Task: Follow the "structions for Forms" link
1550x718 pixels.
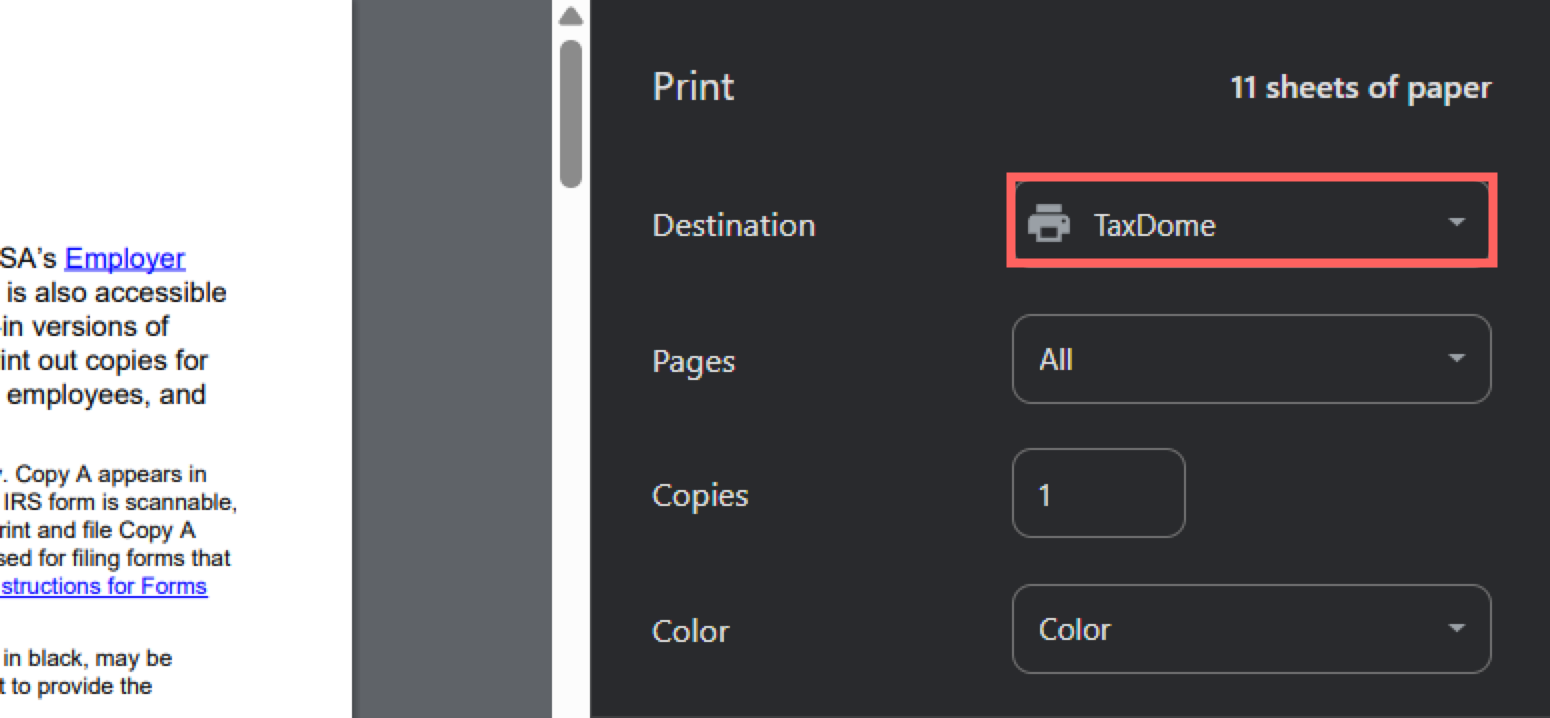Action: pos(104,586)
